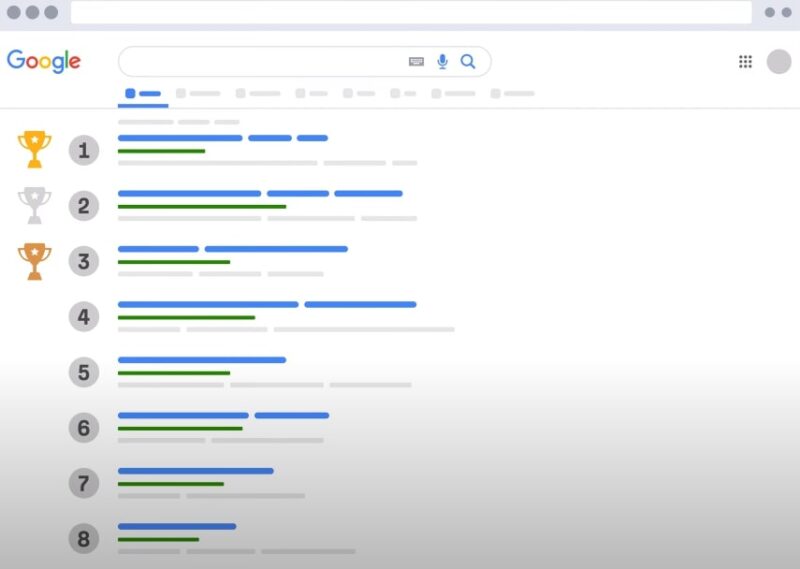Screen dimensions: 800x569
Task: Click the green URL of second result
Action: (201, 207)
